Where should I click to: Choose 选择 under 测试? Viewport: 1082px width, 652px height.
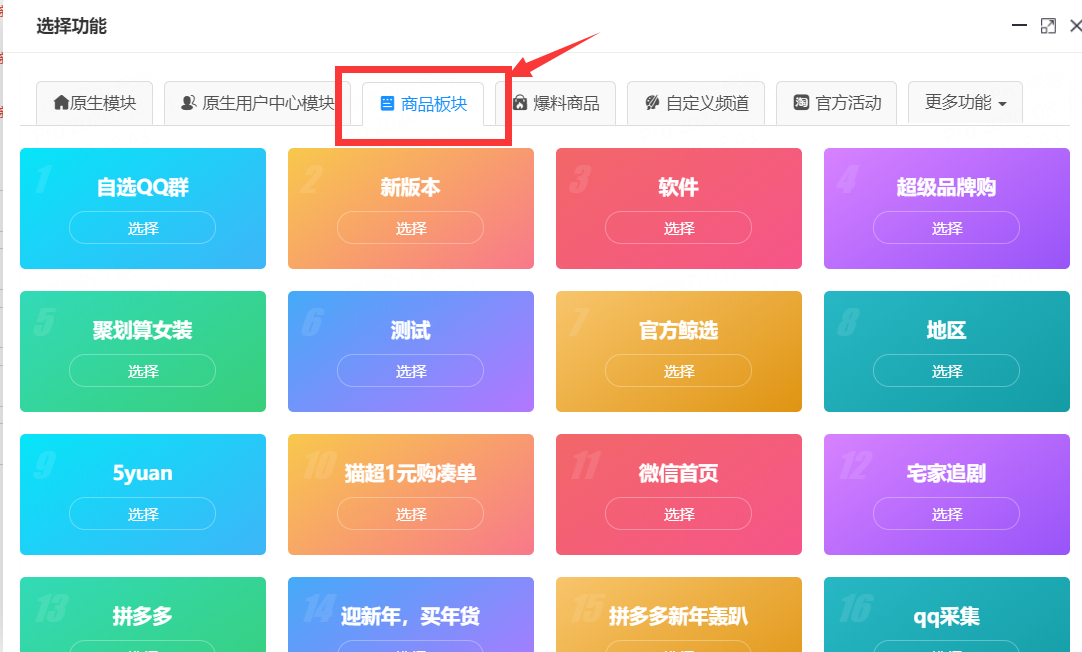click(x=411, y=371)
